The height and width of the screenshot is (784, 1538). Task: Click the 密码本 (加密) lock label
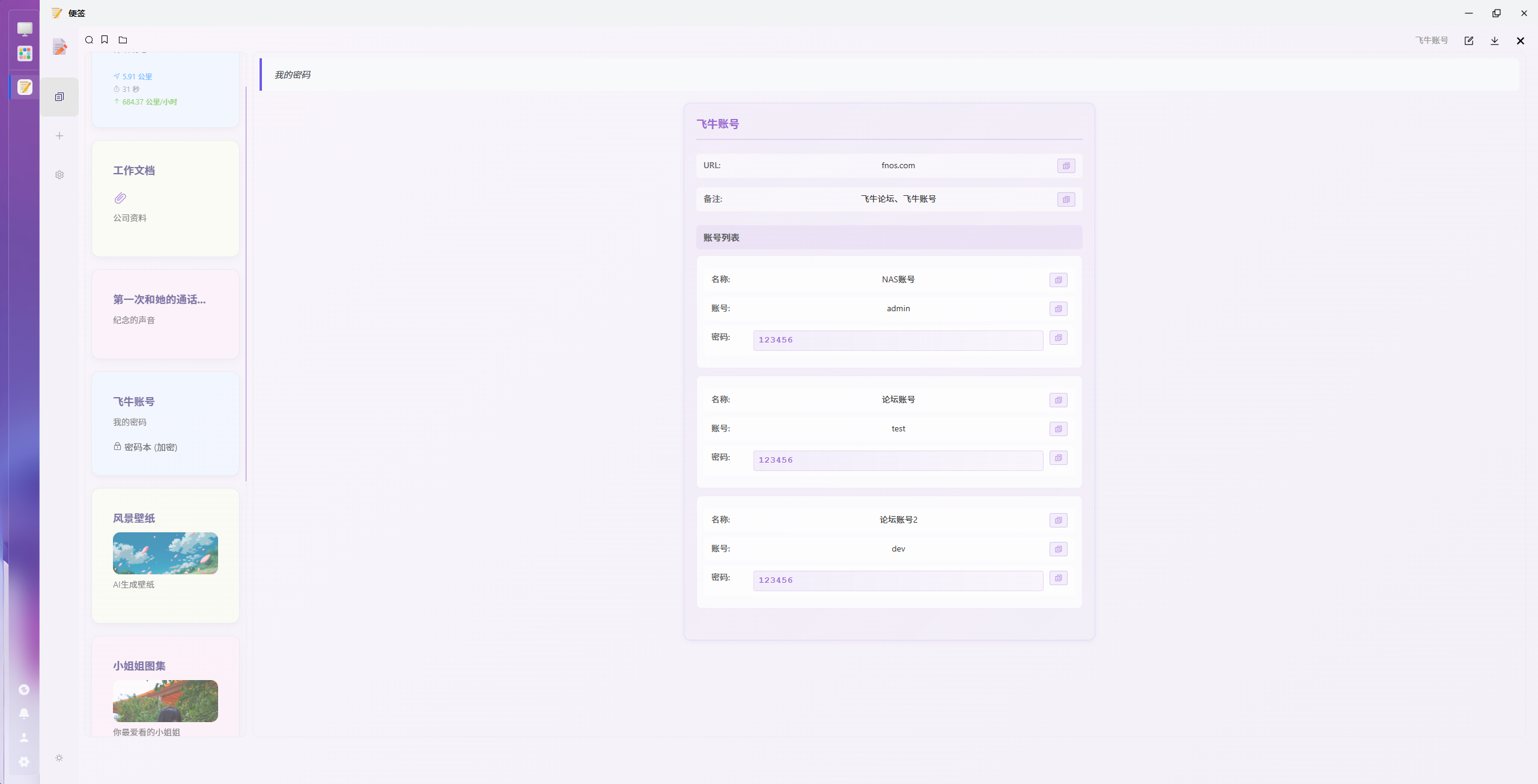[145, 447]
